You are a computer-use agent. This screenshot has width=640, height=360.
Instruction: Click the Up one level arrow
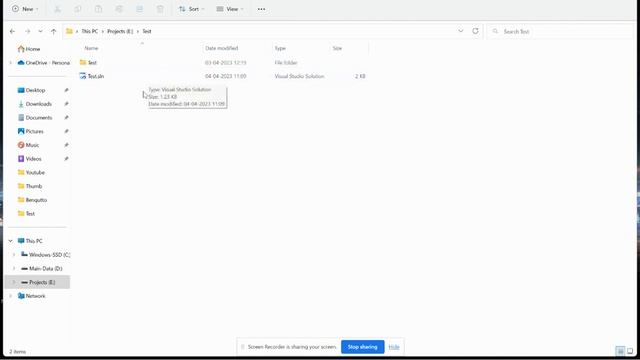coord(53,31)
